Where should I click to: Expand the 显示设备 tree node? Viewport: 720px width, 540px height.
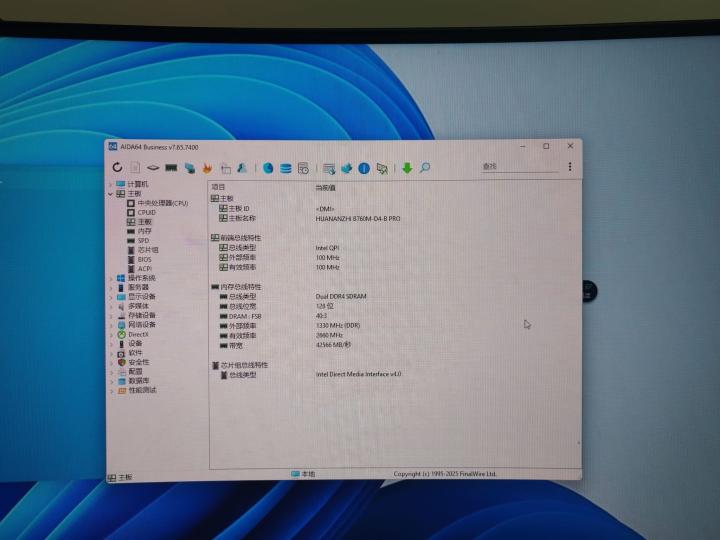111,297
